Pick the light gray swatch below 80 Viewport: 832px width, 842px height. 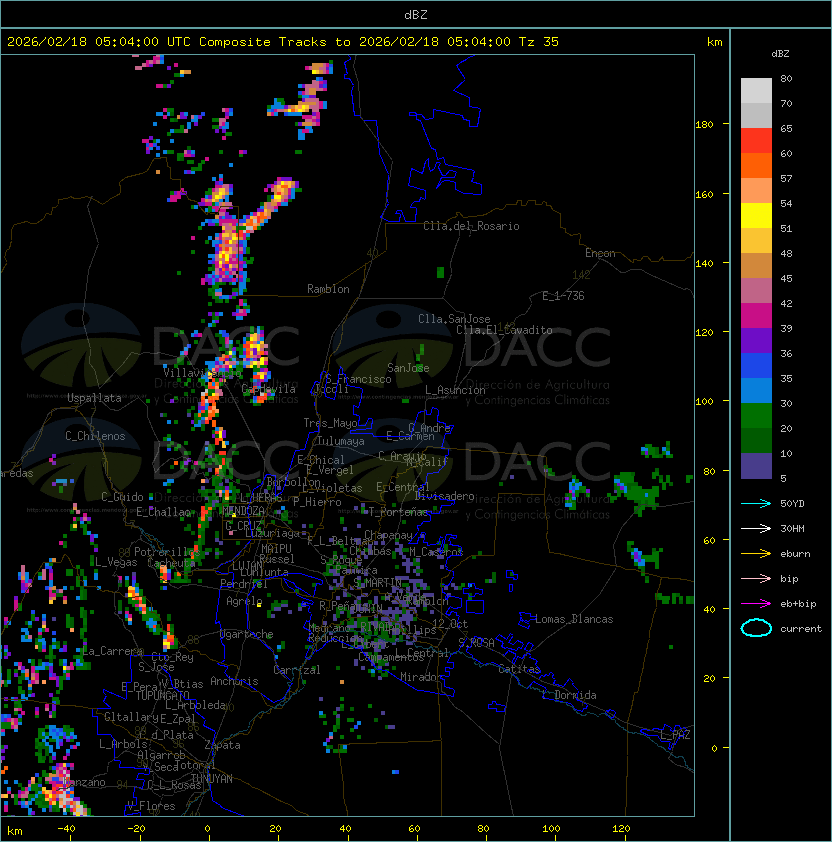756,90
